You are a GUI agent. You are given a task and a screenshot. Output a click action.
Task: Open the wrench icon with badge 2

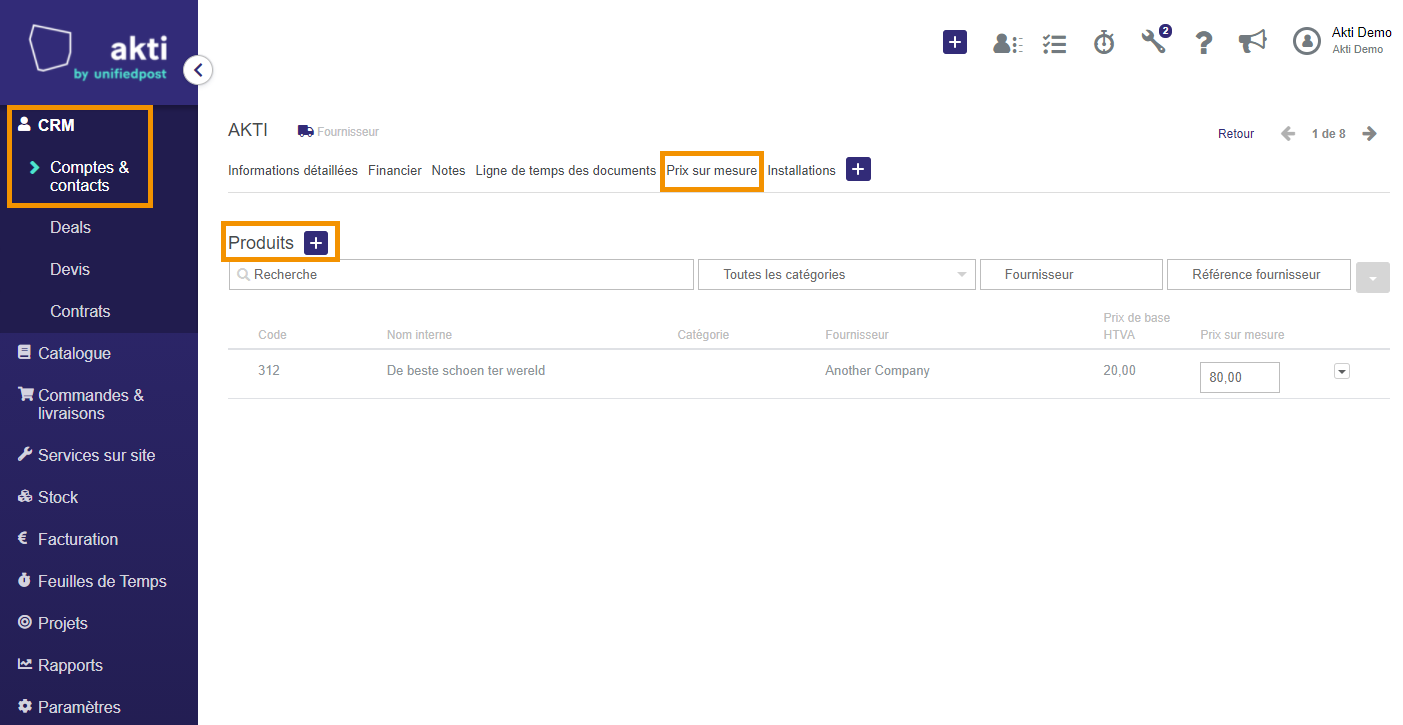coord(1155,40)
